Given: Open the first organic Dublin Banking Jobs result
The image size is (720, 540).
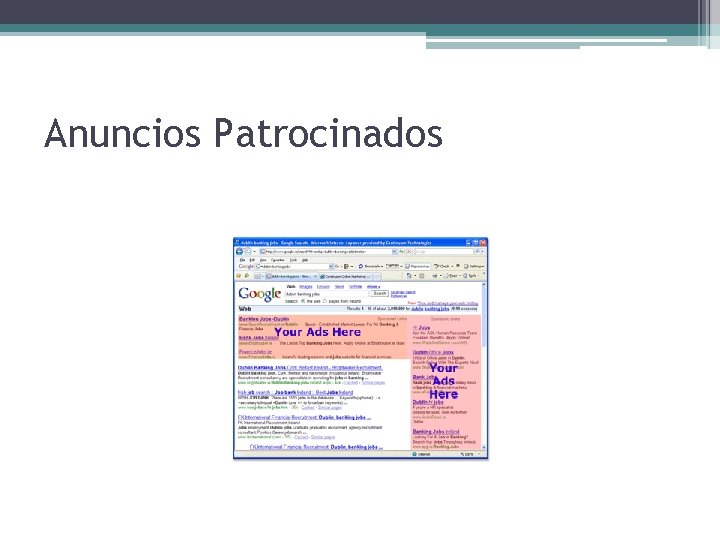Looking at the screenshot, I should tap(310, 368).
